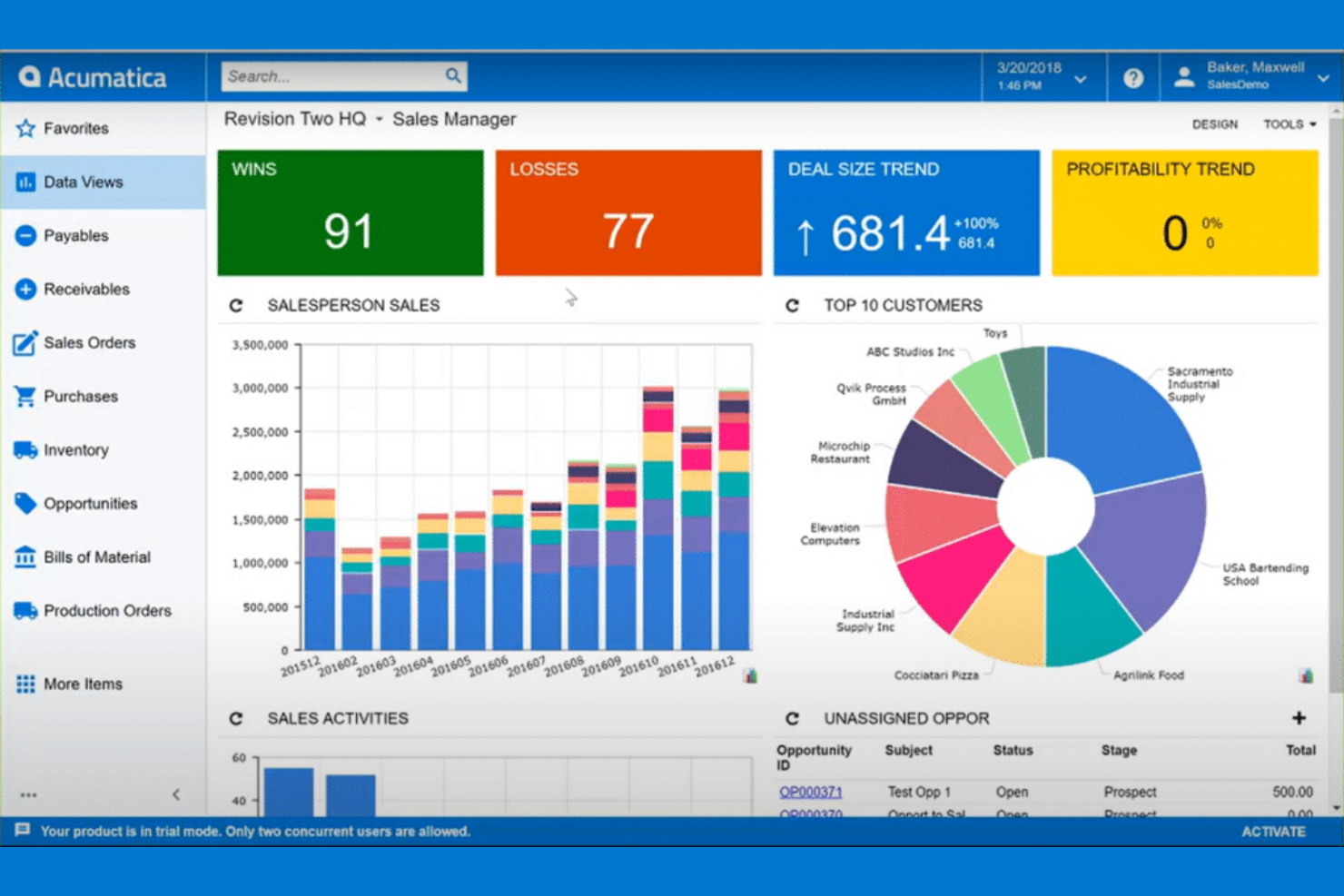Click the Status column header

(x=1013, y=751)
